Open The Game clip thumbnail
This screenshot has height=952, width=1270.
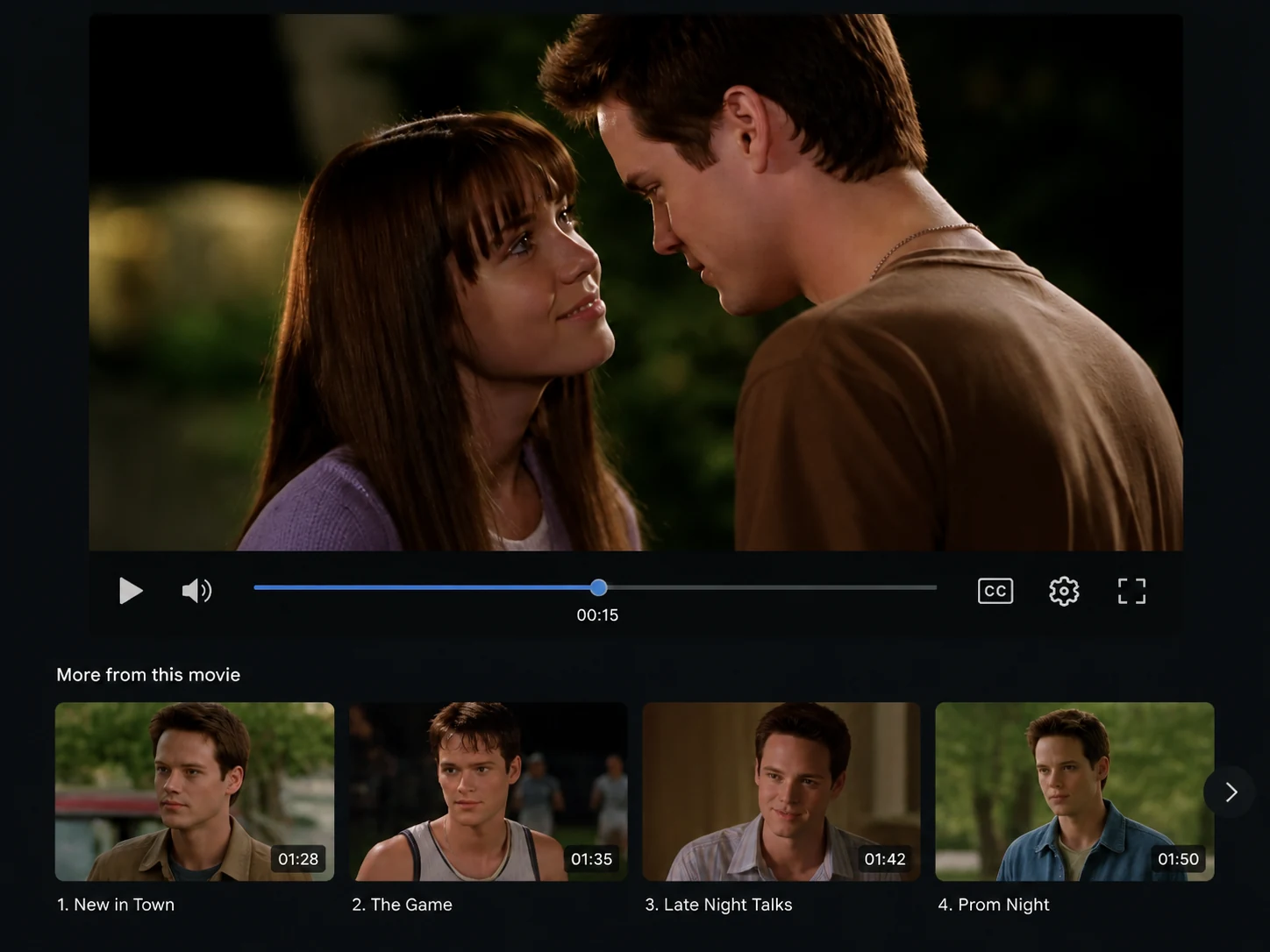point(489,792)
